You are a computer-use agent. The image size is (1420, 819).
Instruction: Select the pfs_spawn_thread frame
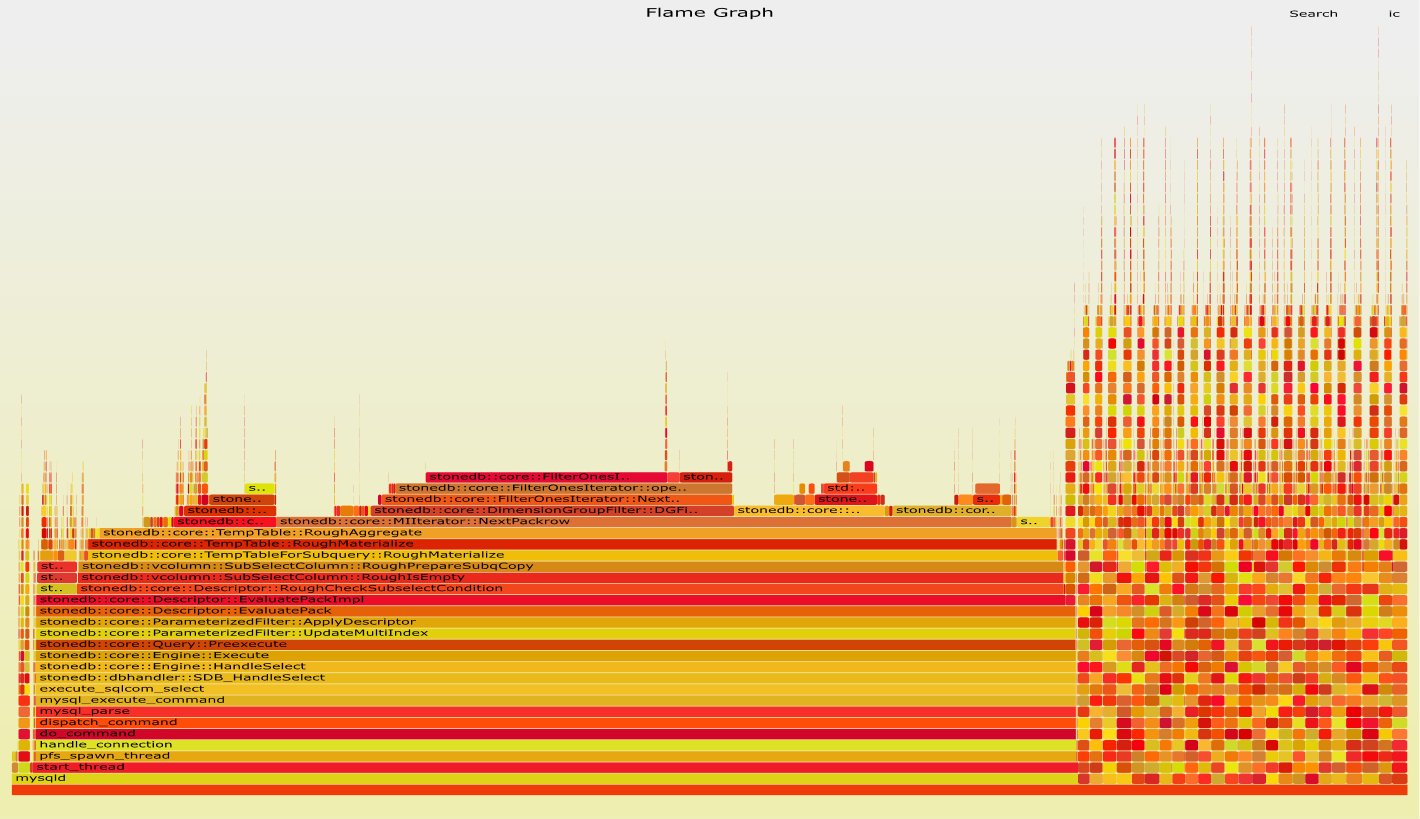[x=556, y=756]
